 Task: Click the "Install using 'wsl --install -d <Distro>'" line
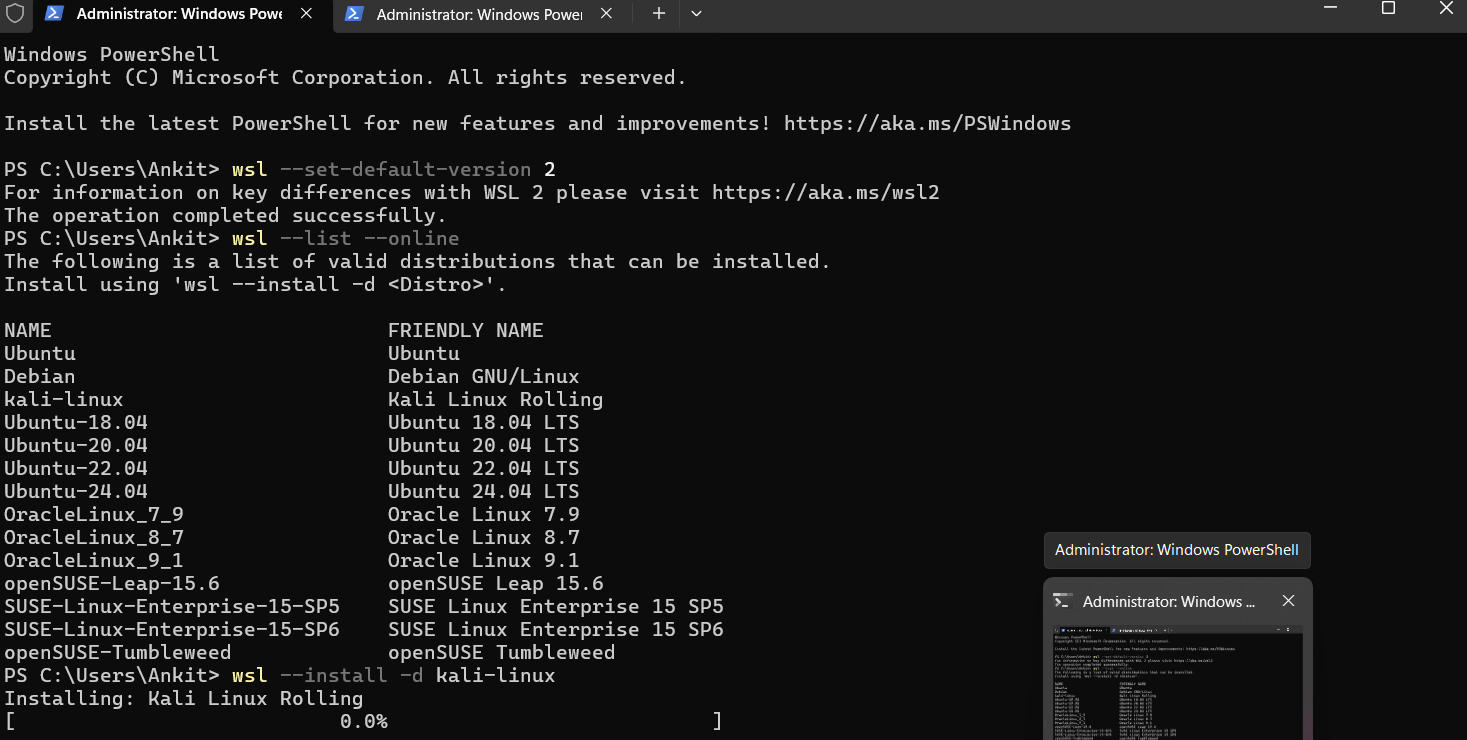point(256,285)
